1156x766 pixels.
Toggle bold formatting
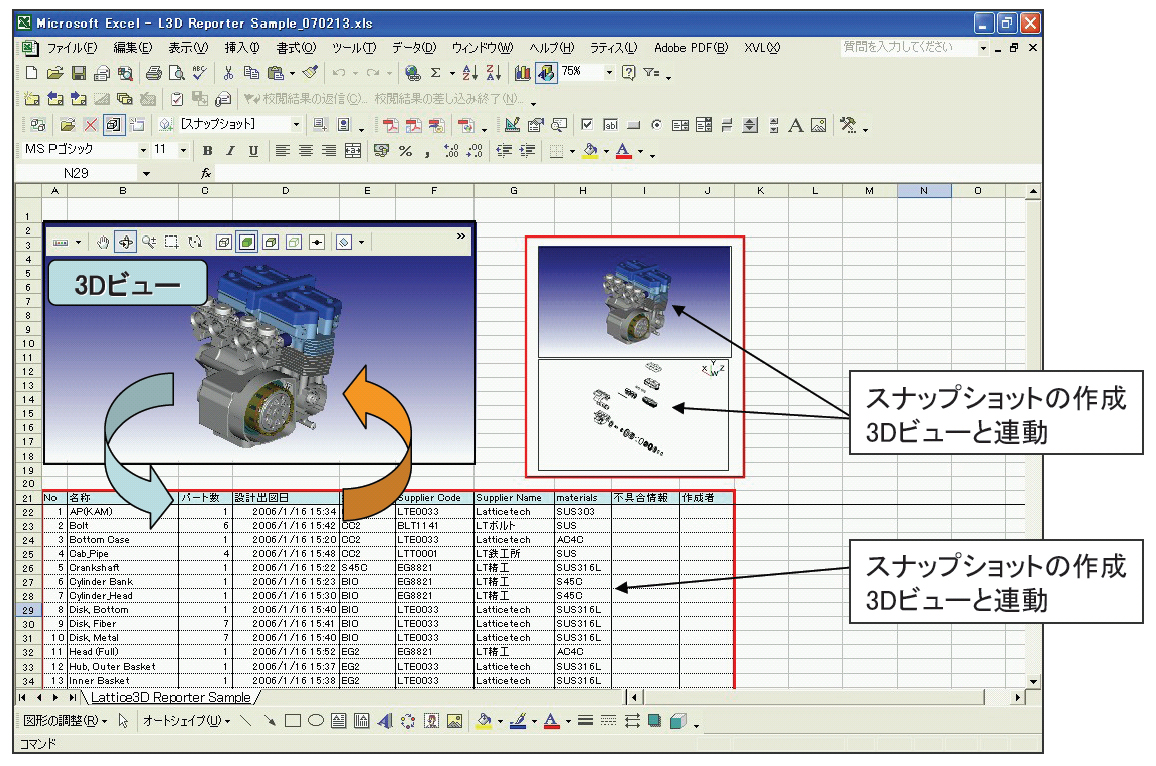[208, 151]
